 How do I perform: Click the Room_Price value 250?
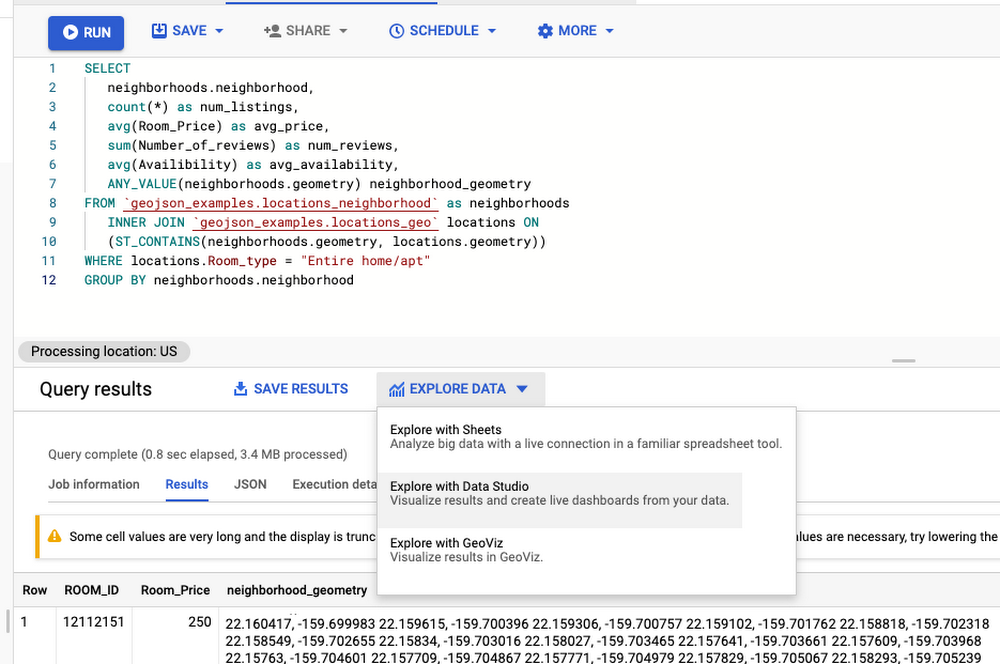200,622
